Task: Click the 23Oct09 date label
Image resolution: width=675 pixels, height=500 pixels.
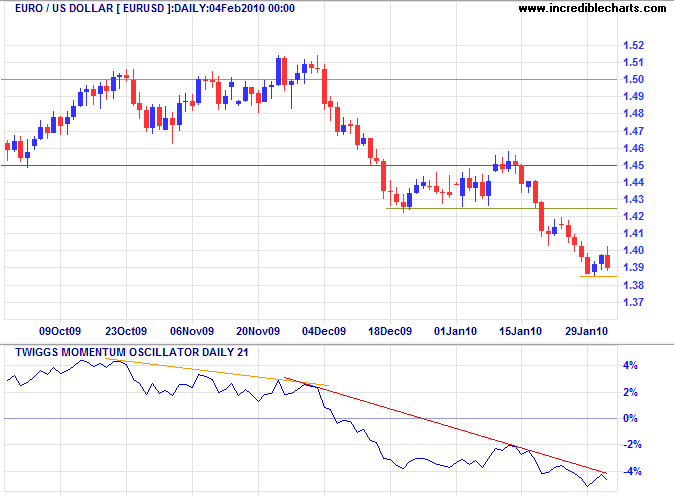Action: 126,331
